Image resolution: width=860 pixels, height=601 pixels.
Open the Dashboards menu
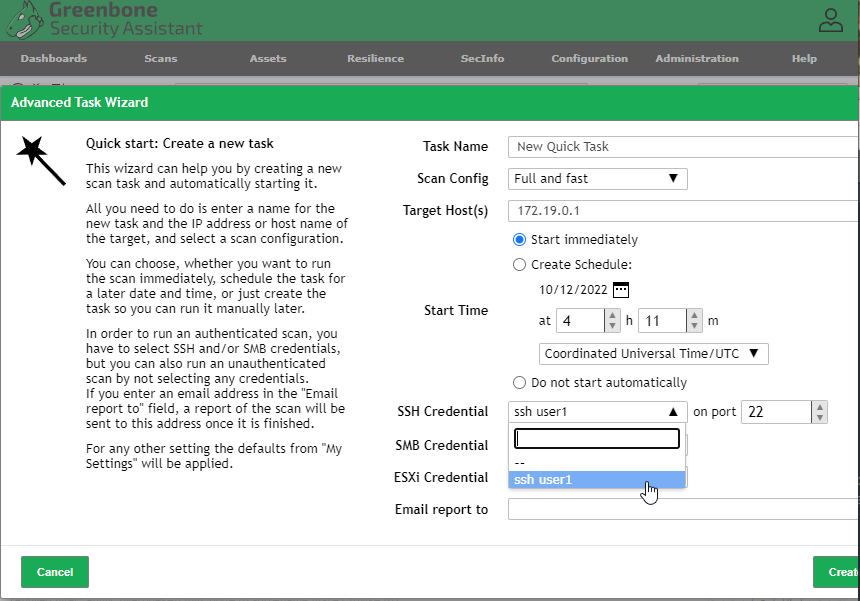tap(54, 59)
